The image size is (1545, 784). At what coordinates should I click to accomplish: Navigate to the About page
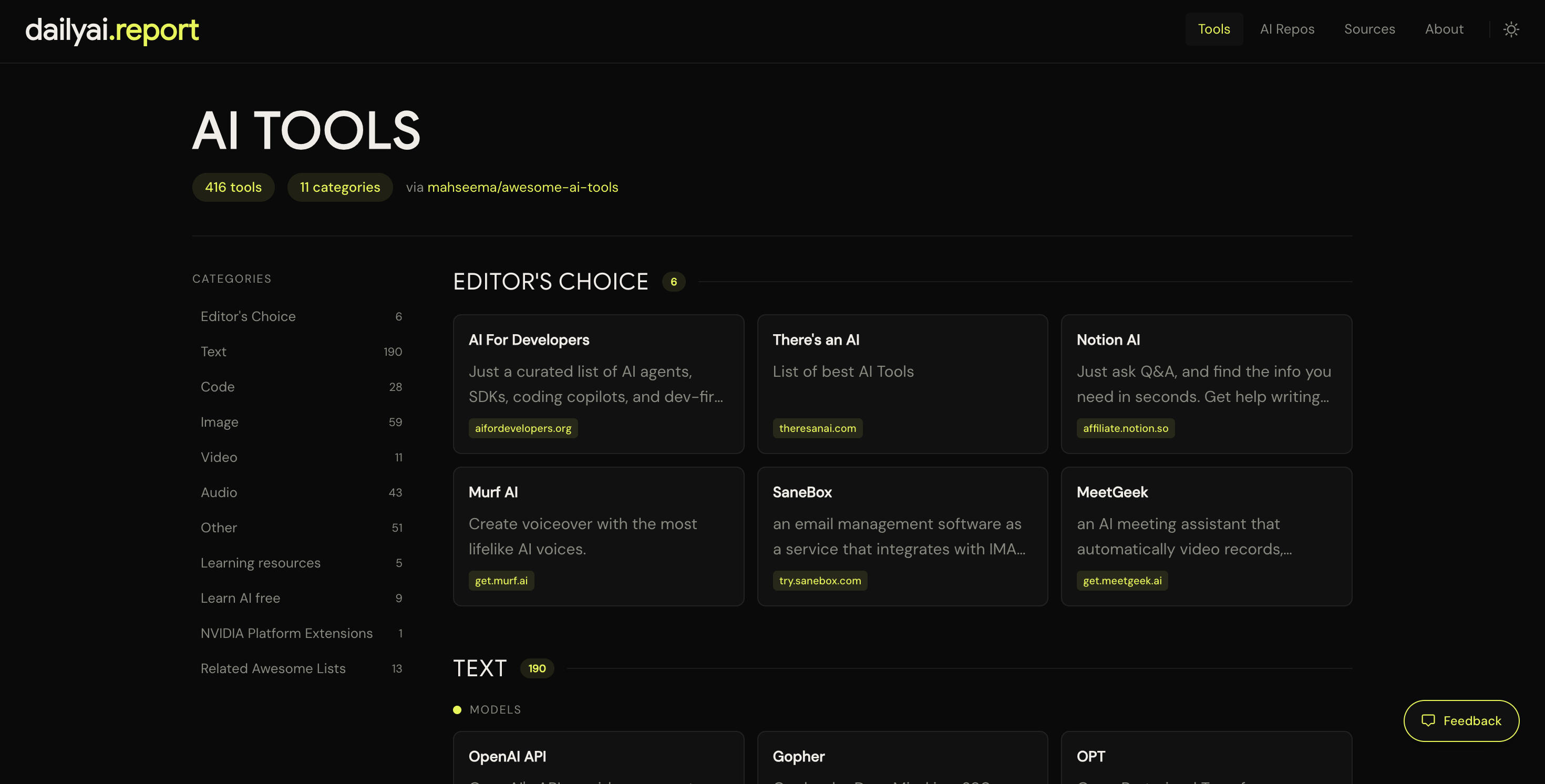pos(1444,28)
